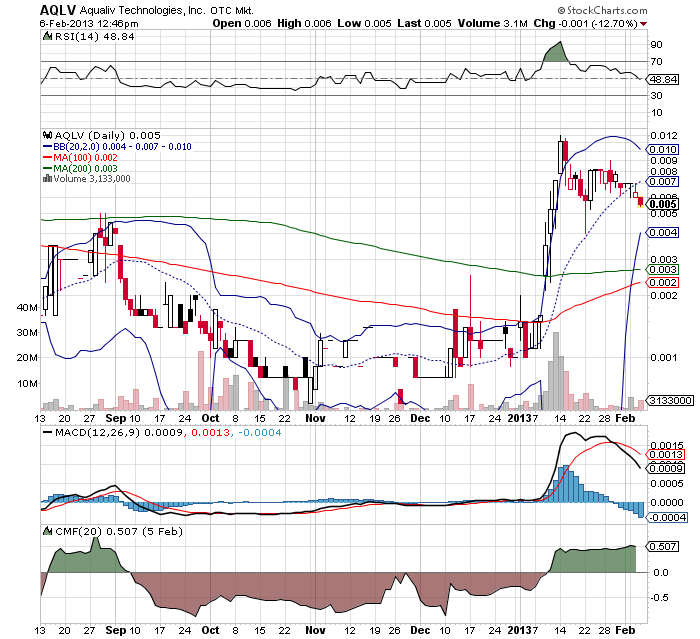
Task: Click the OTC Mkt. exchange label
Action: [232, 10]
